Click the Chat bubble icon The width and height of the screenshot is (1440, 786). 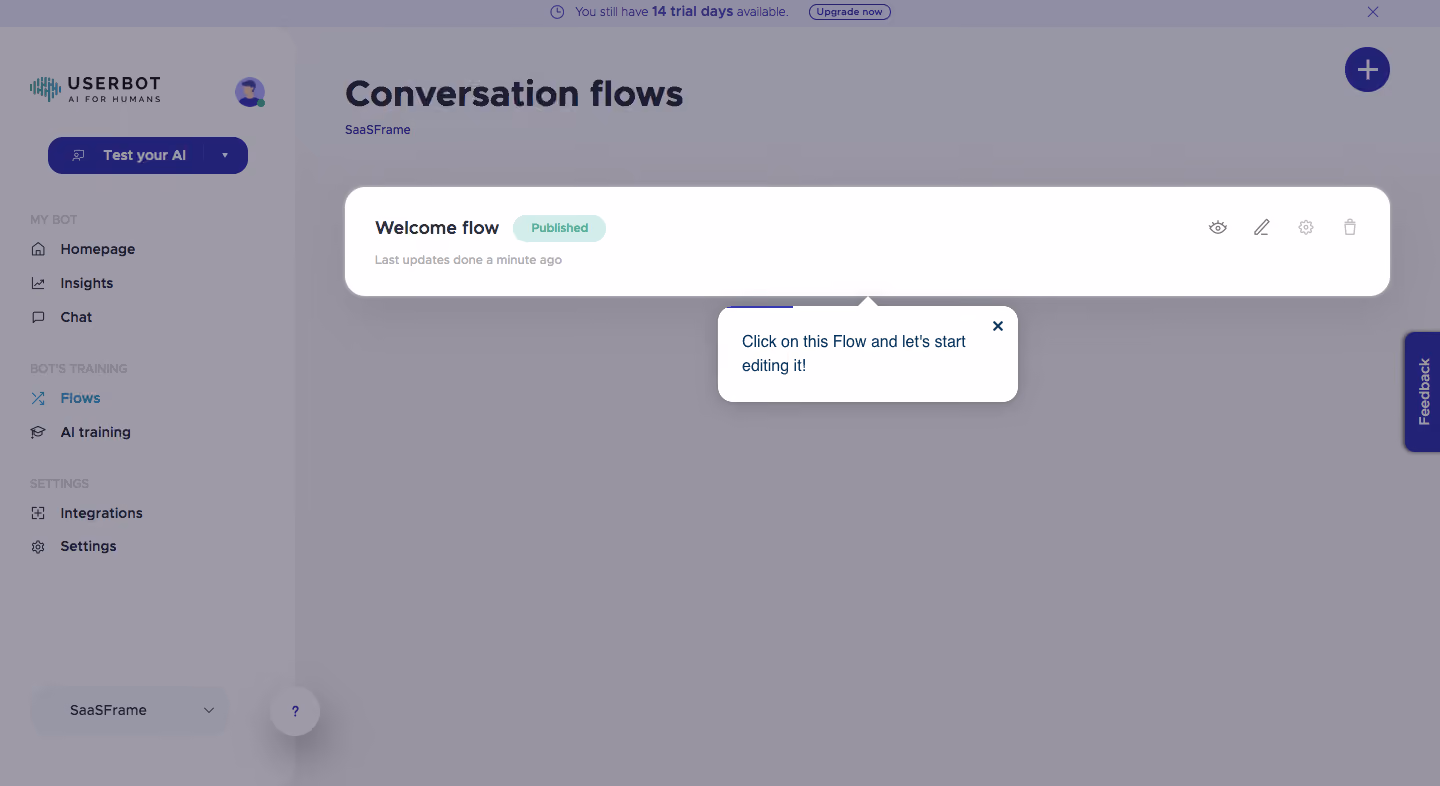pos(38,317)
